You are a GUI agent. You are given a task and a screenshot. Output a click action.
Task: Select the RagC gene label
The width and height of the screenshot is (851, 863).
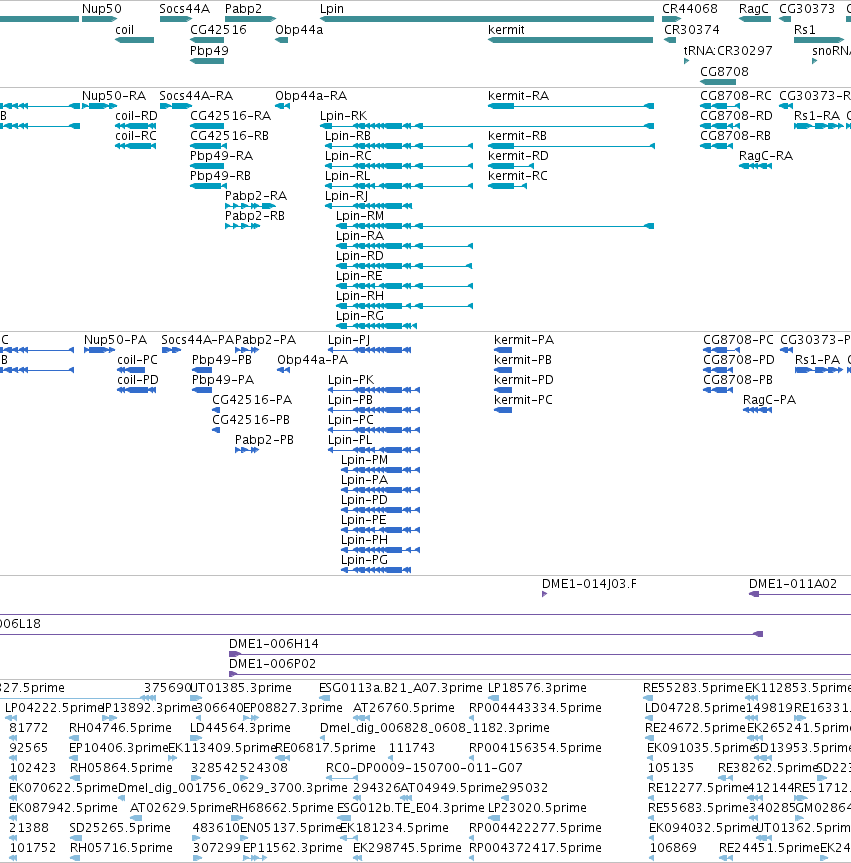click(754, 9)
